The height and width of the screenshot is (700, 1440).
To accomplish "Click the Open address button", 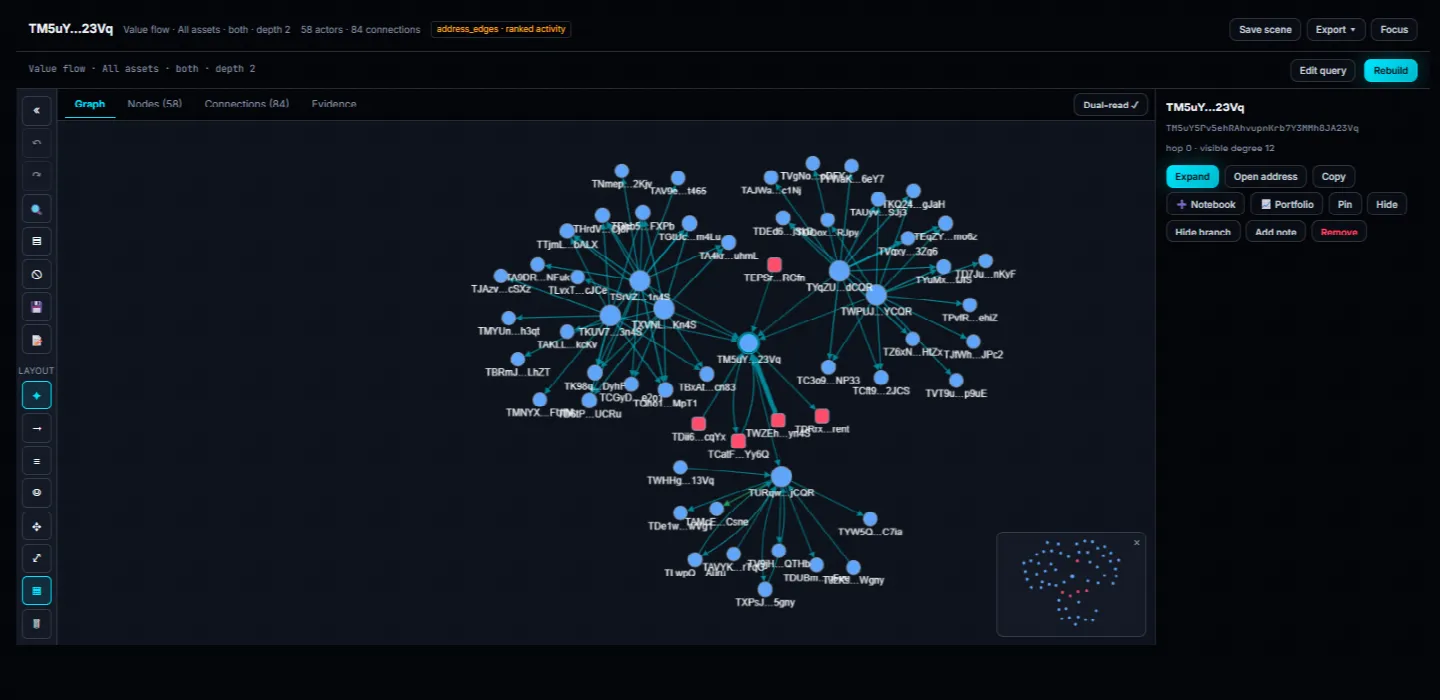I will tap(1265, 176).
